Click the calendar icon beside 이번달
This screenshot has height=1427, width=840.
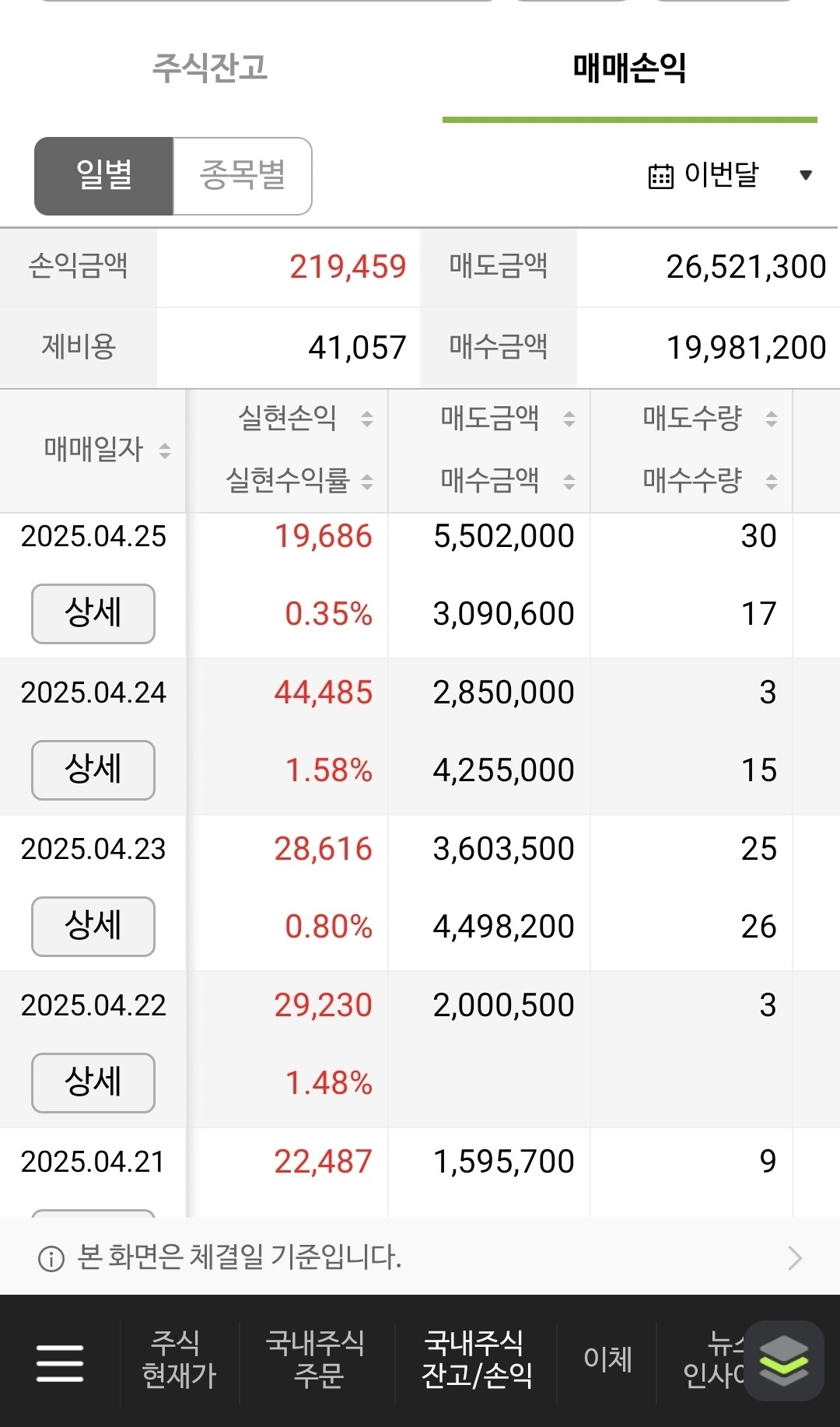(660, 176)
